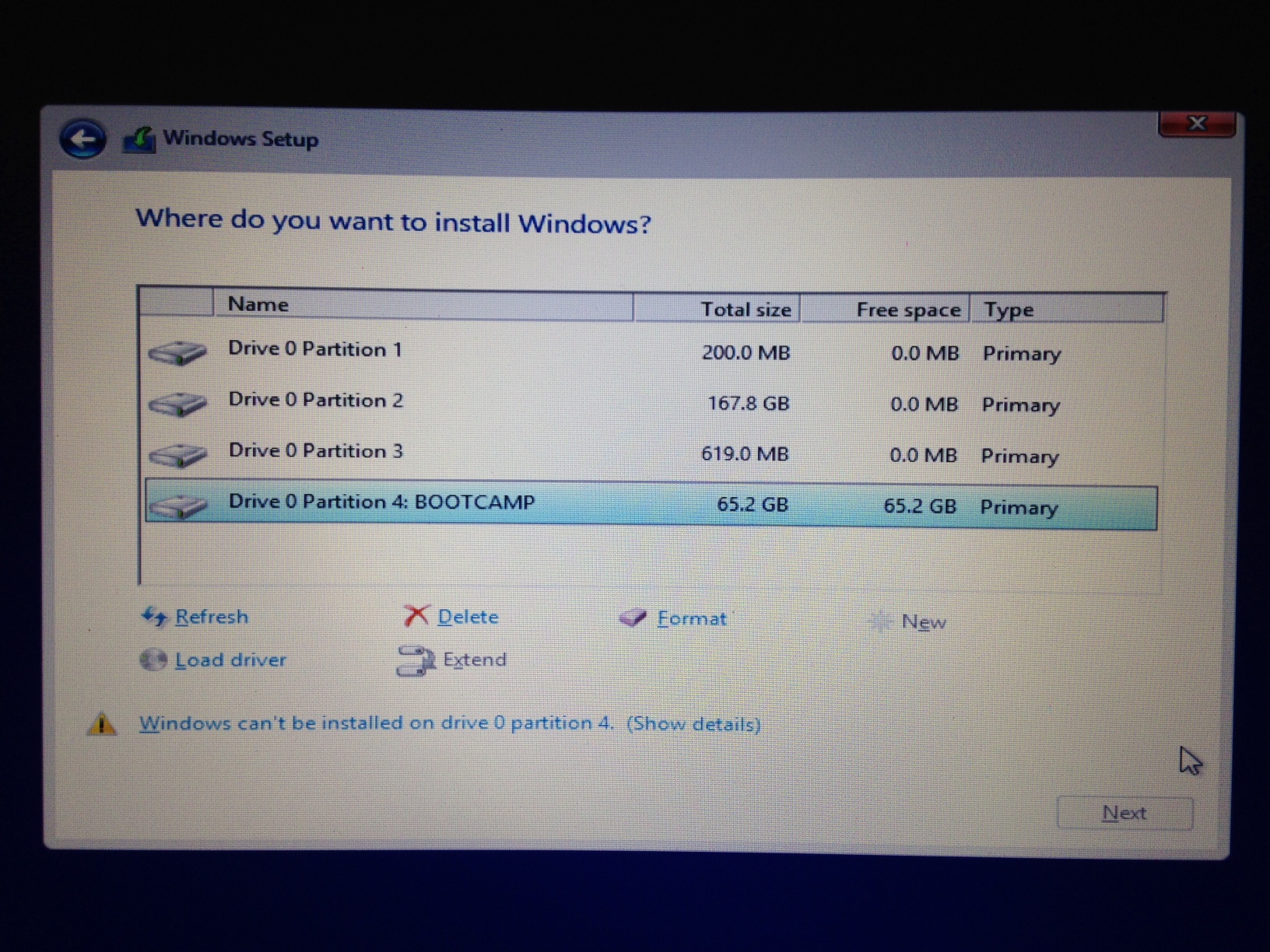Click the Refresh arrows icon
The image size is (1270, 952).
coord(154,617)
